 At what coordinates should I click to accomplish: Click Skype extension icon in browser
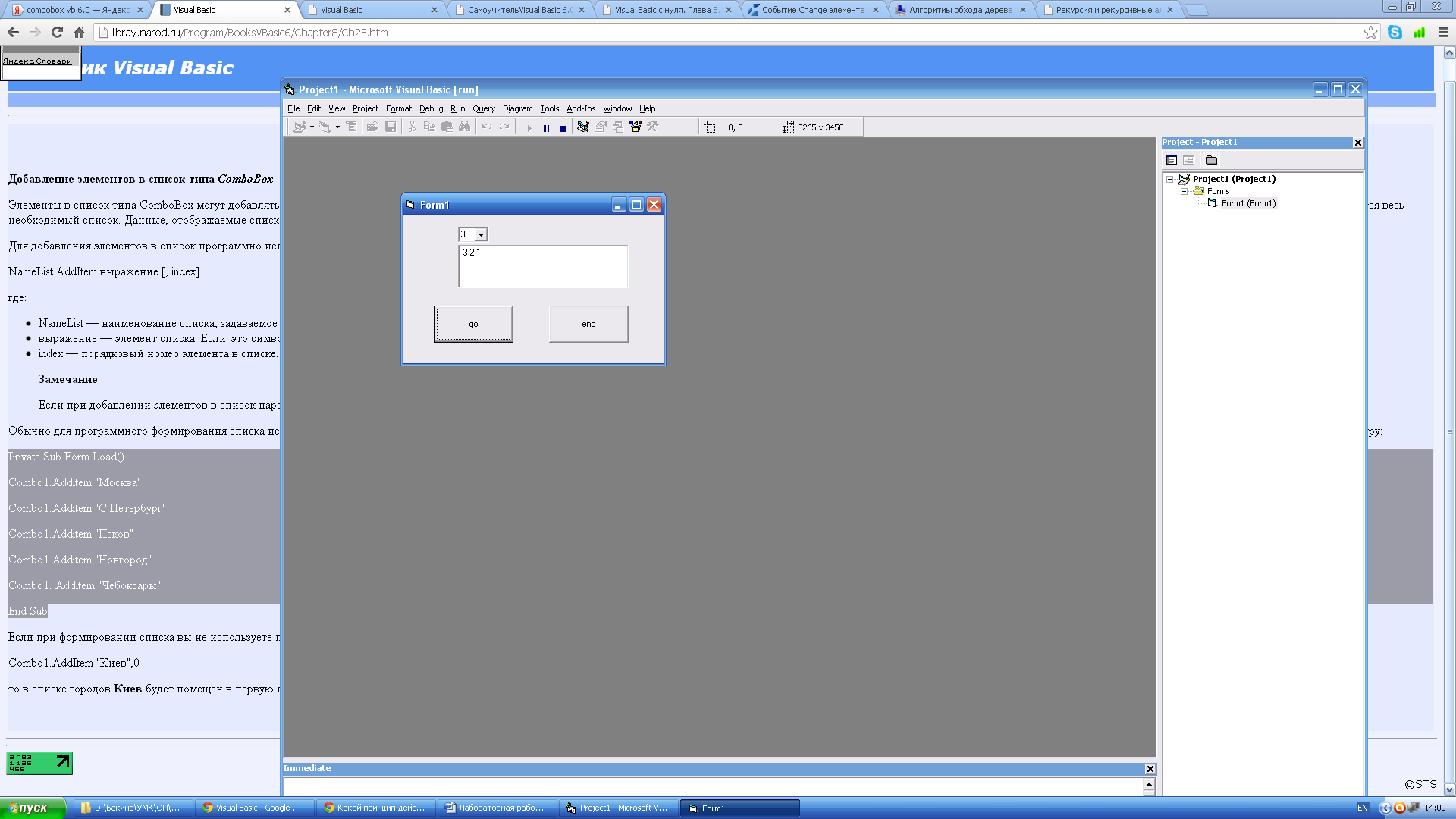pos(1395,32)
